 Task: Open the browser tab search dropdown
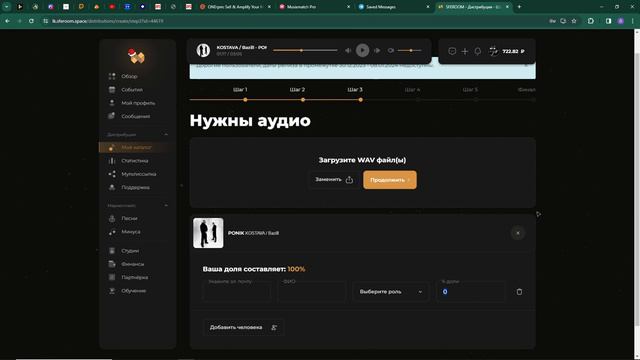coord(7,7)
